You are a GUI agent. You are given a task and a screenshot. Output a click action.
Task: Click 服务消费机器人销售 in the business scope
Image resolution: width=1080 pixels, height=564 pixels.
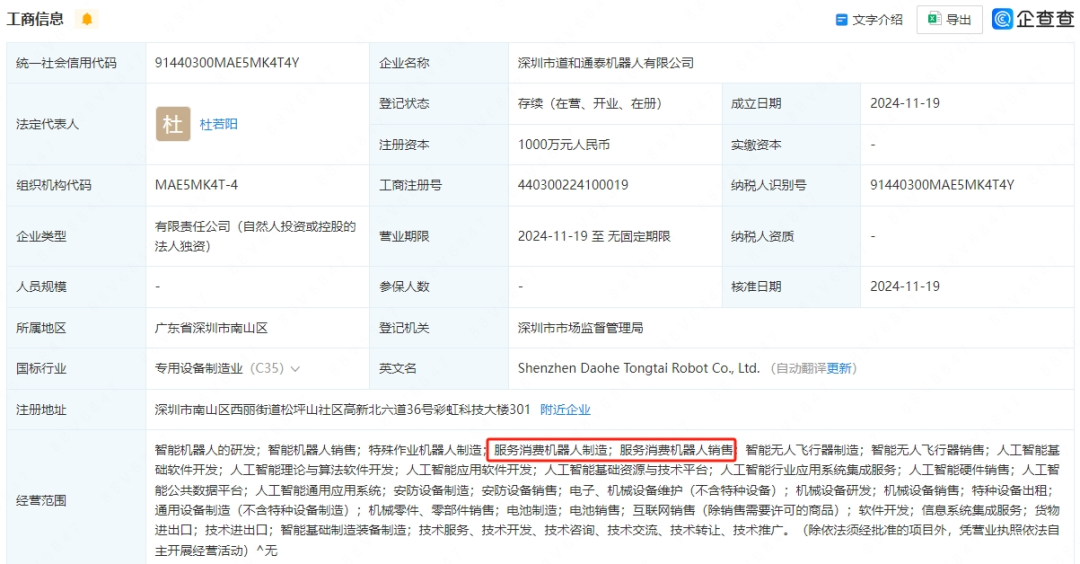coord(676,450)
